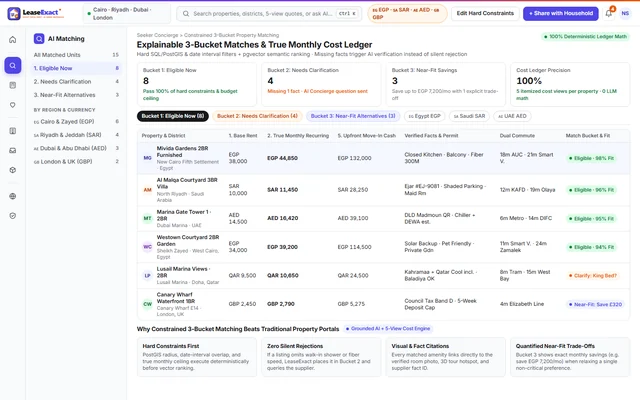Open the Cairo Riyadh Dubai London selector
Screen dimensions: 640x400
coord(127,13)
